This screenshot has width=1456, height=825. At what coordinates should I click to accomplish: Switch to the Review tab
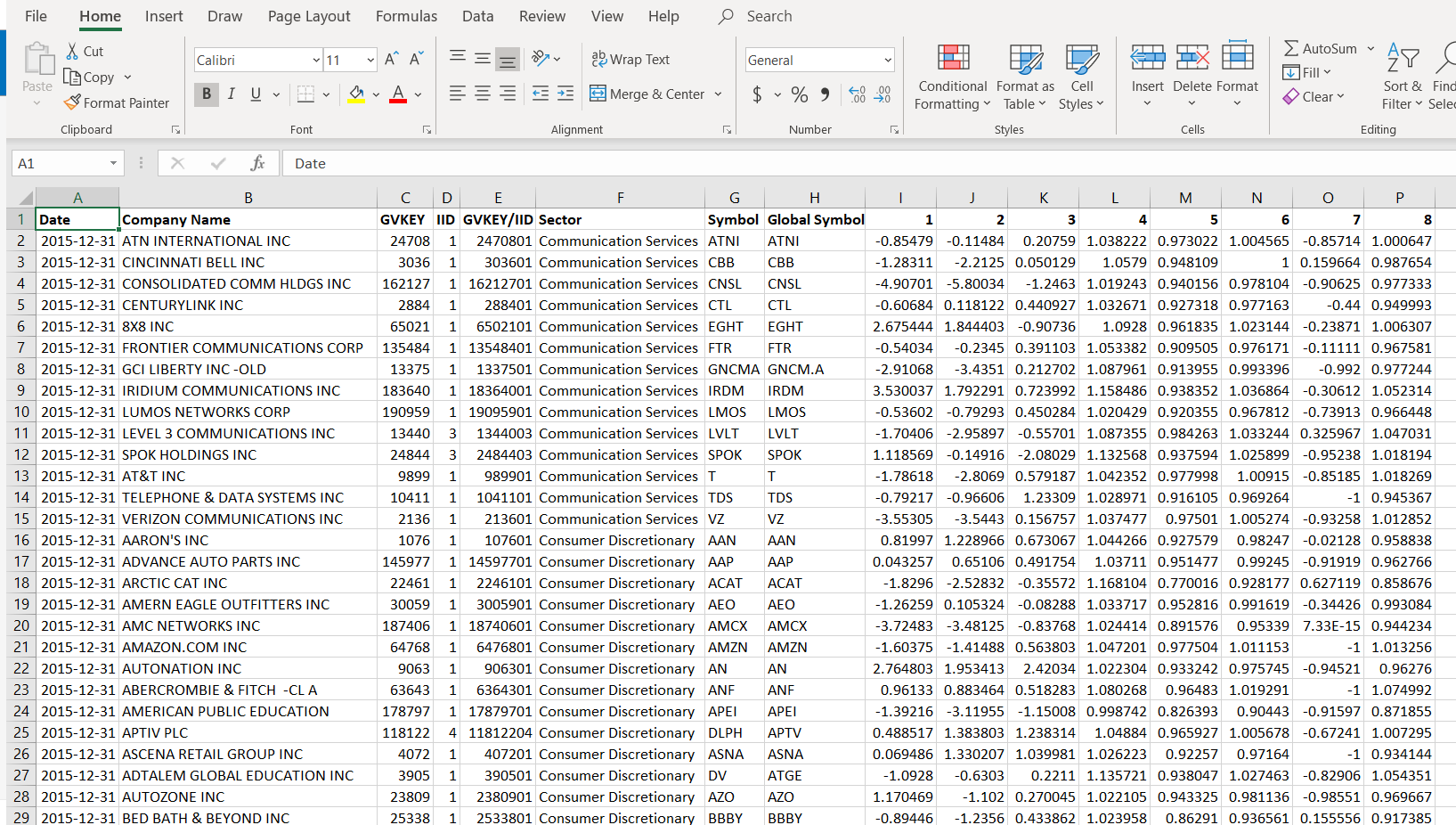pos(542,16)
